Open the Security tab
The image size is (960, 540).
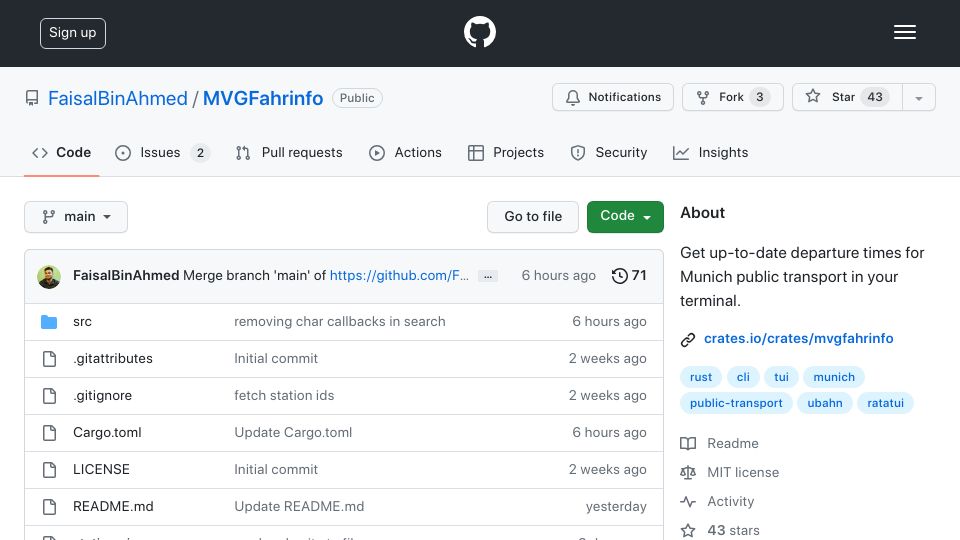tap(609, 152)
